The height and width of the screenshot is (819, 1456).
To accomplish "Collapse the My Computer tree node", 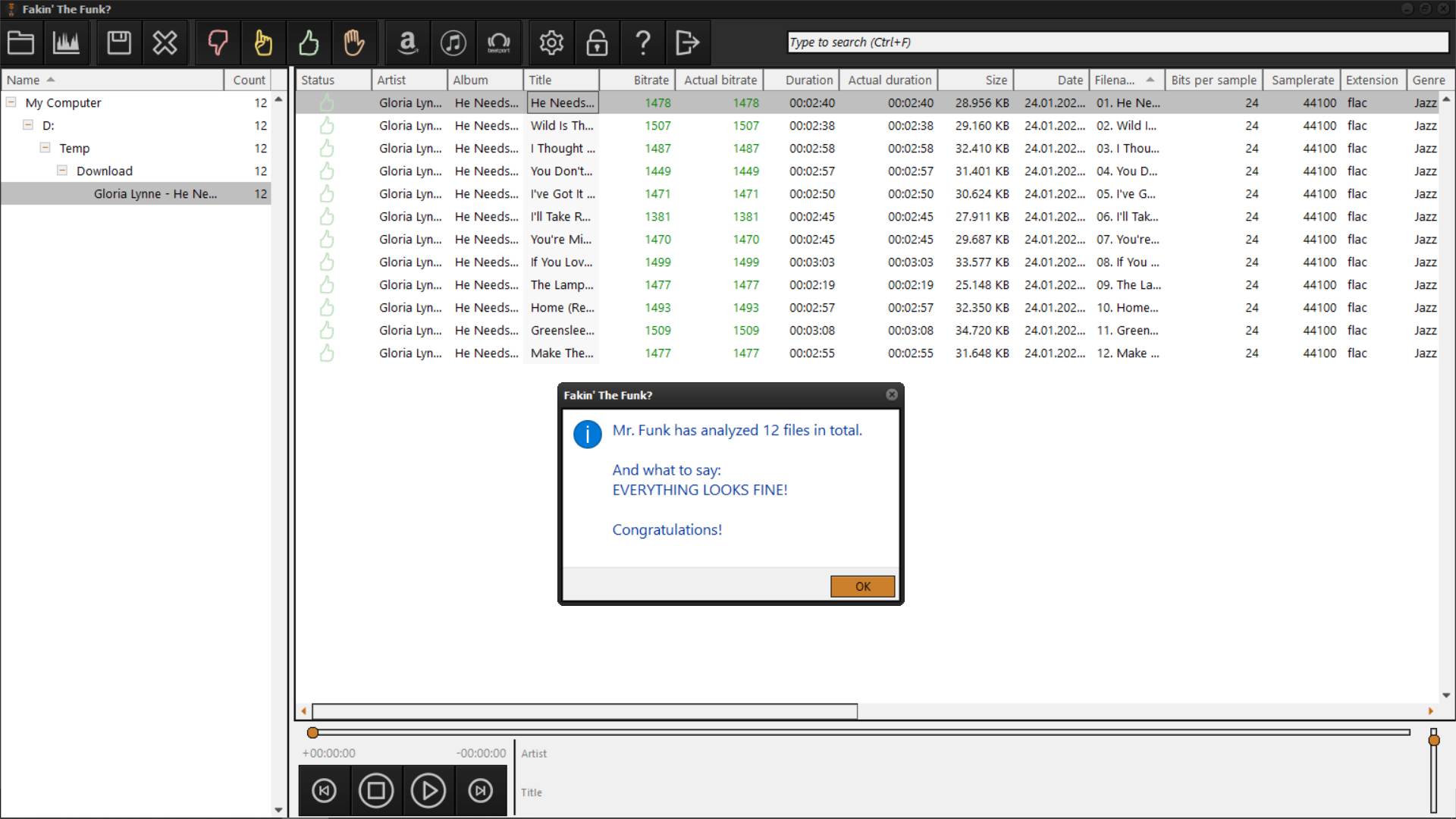I will point(11,102).
